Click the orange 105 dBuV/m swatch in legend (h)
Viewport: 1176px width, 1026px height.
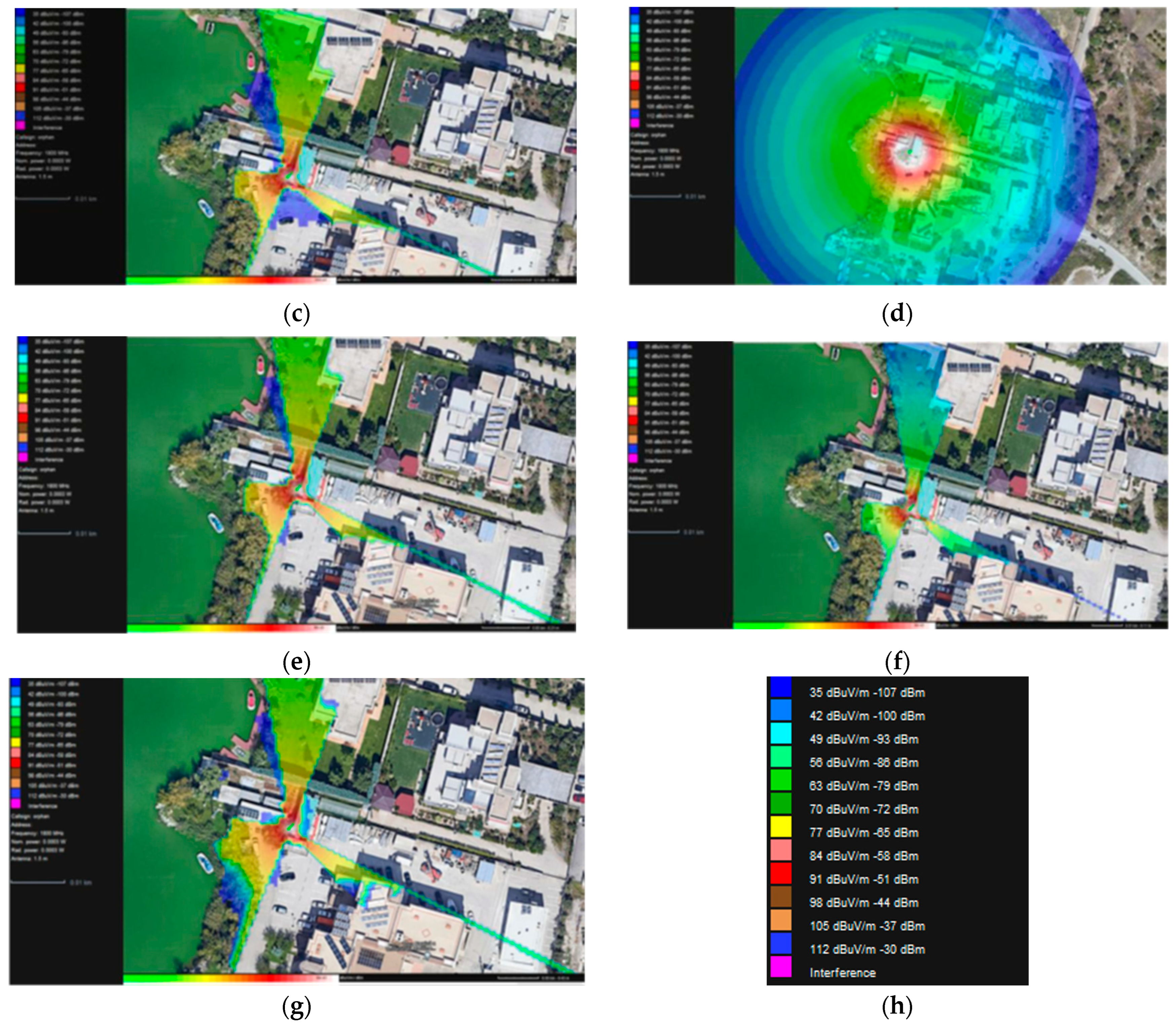click(781, 921)
